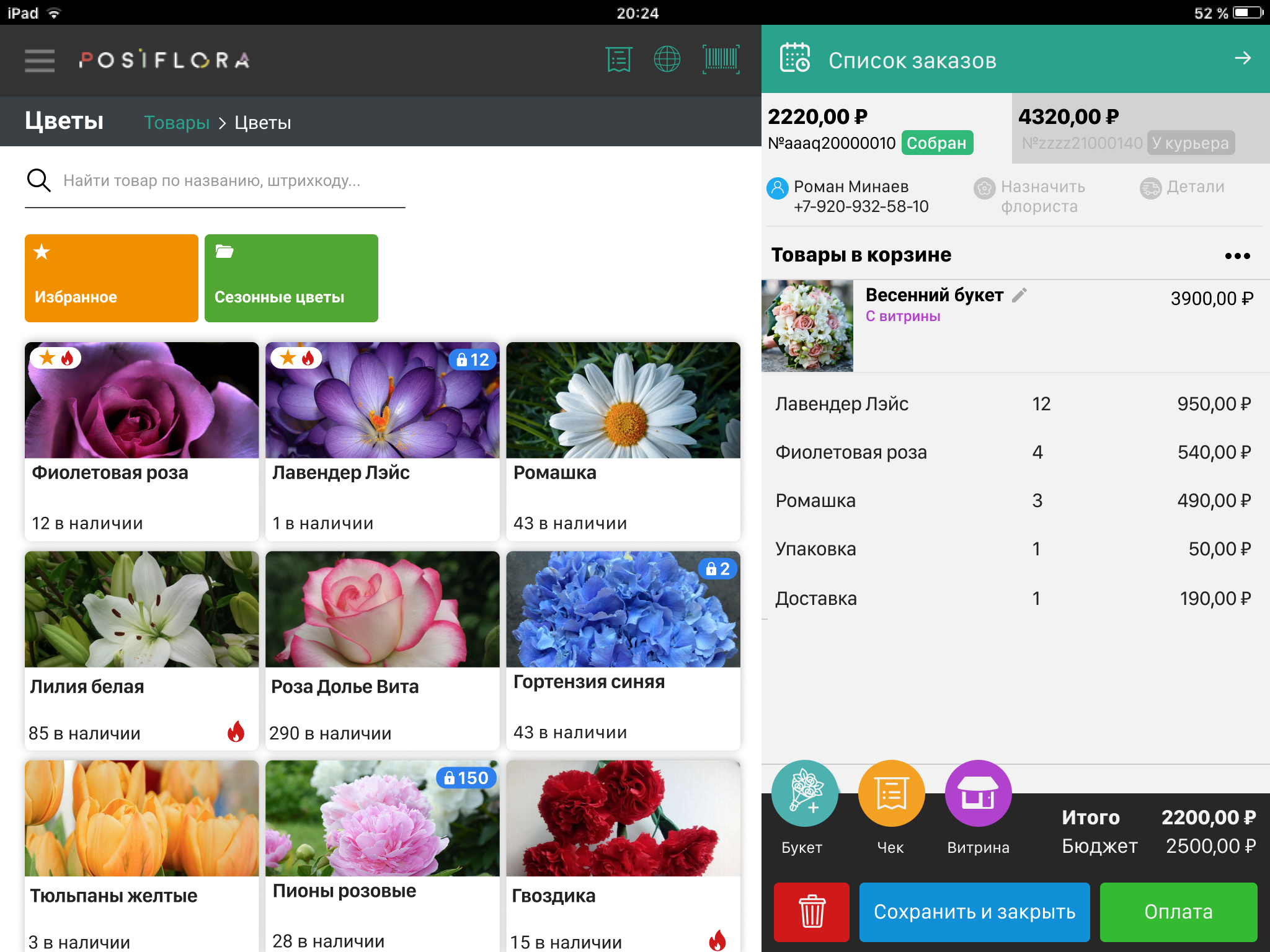The height and width of the screenshot is (952, 1270).
Task: Switch to order №zzzz21000140 tab
Action: pos(1140,129)
